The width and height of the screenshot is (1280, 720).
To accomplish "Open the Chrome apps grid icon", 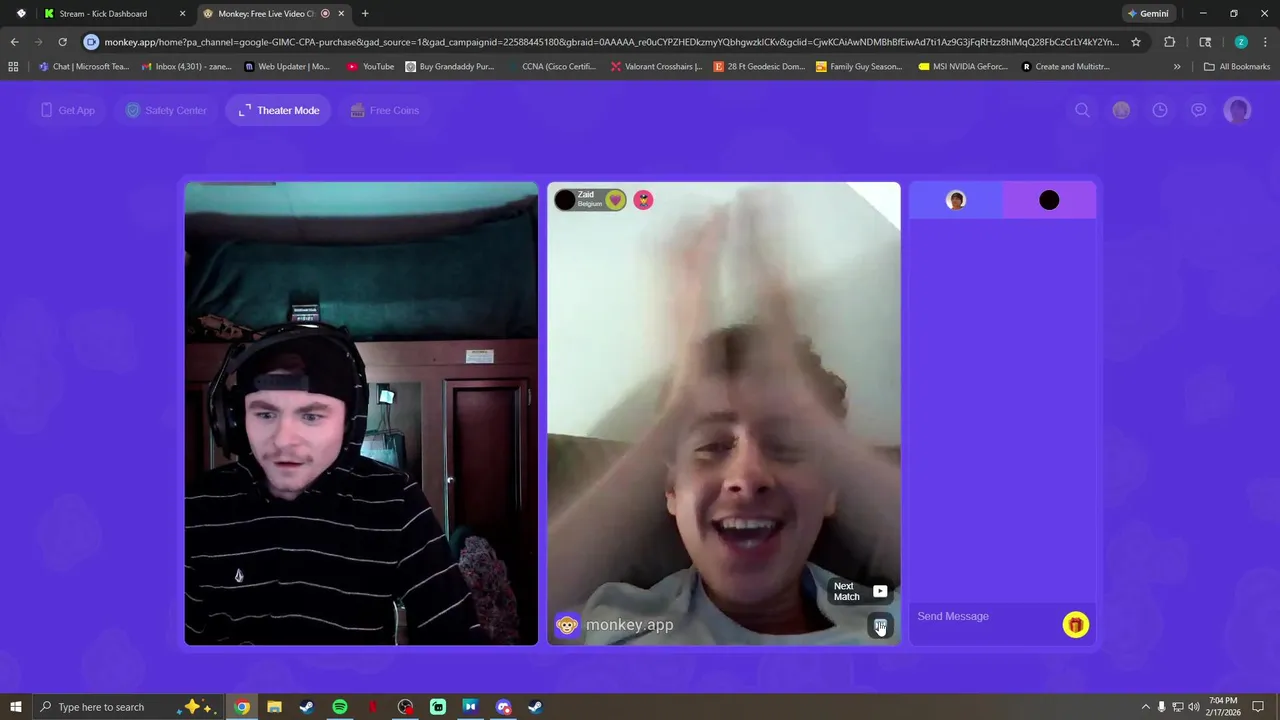I will point(13,67).
